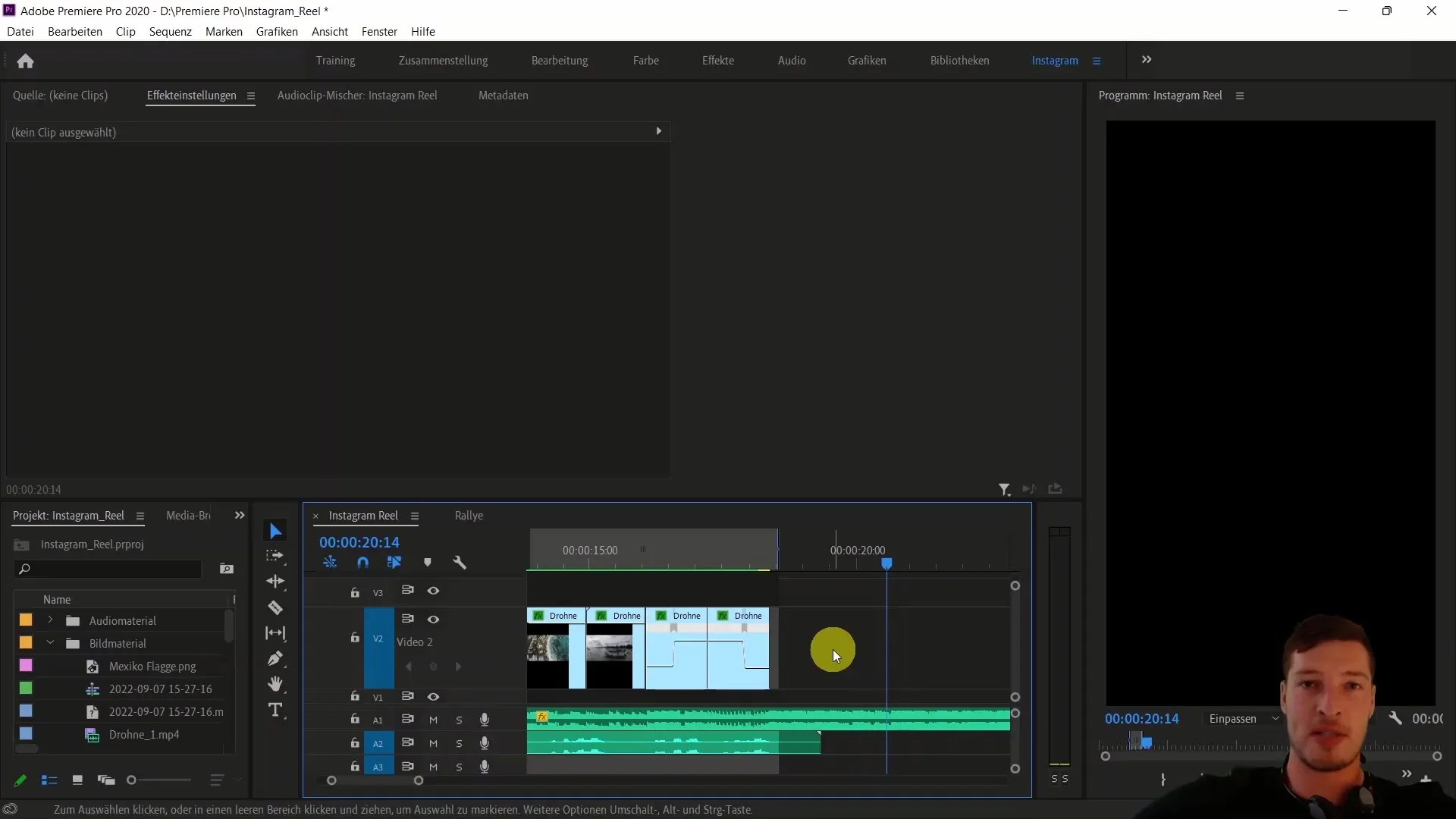Toggle timeline snapping magnet icon
This screenshot has height=819, width=1456.
[362, 563]
